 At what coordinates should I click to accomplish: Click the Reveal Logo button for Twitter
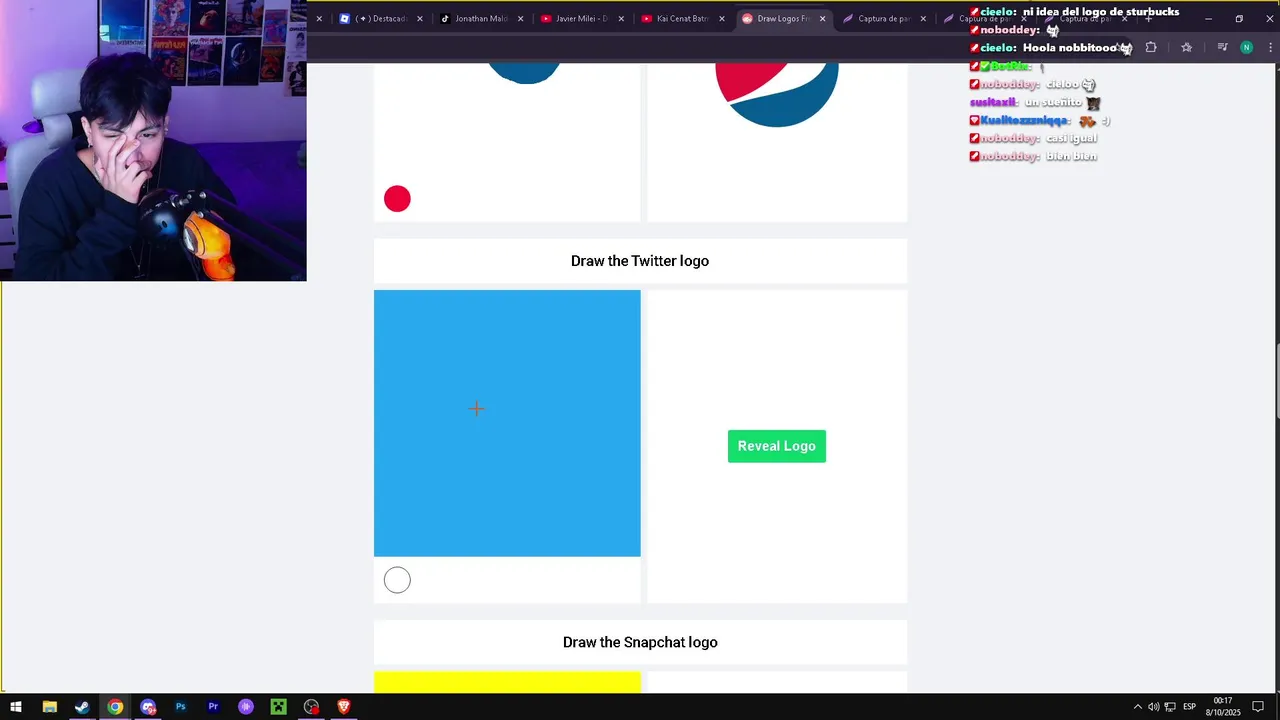point(777,446)
